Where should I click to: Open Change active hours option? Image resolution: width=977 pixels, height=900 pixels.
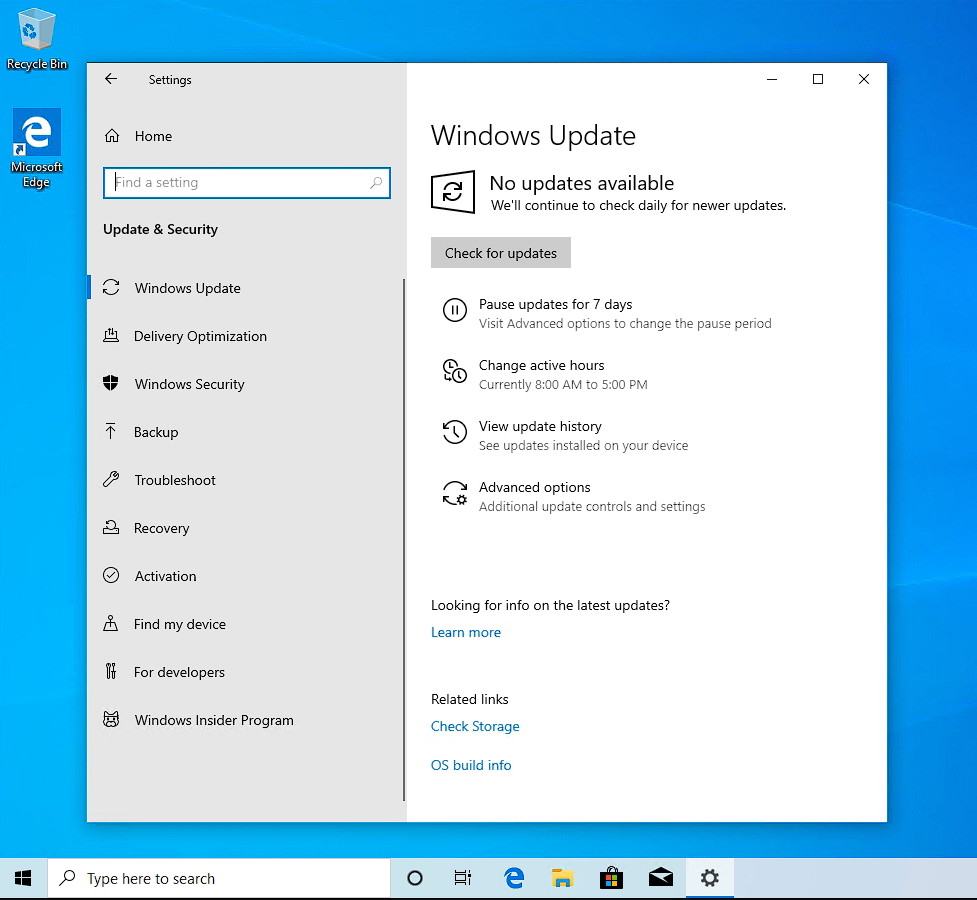coord(541,366)
